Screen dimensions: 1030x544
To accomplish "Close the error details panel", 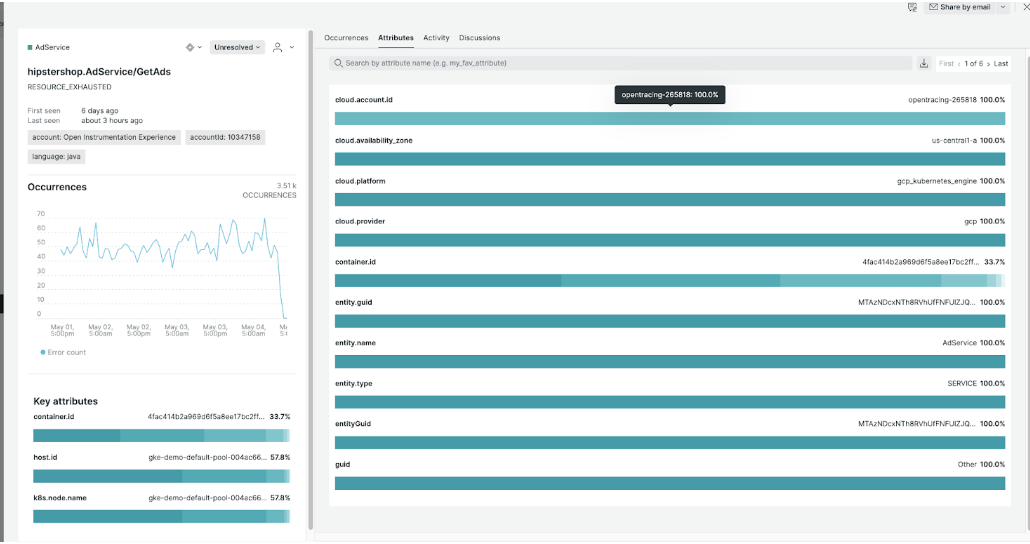I will (1013, 7).
